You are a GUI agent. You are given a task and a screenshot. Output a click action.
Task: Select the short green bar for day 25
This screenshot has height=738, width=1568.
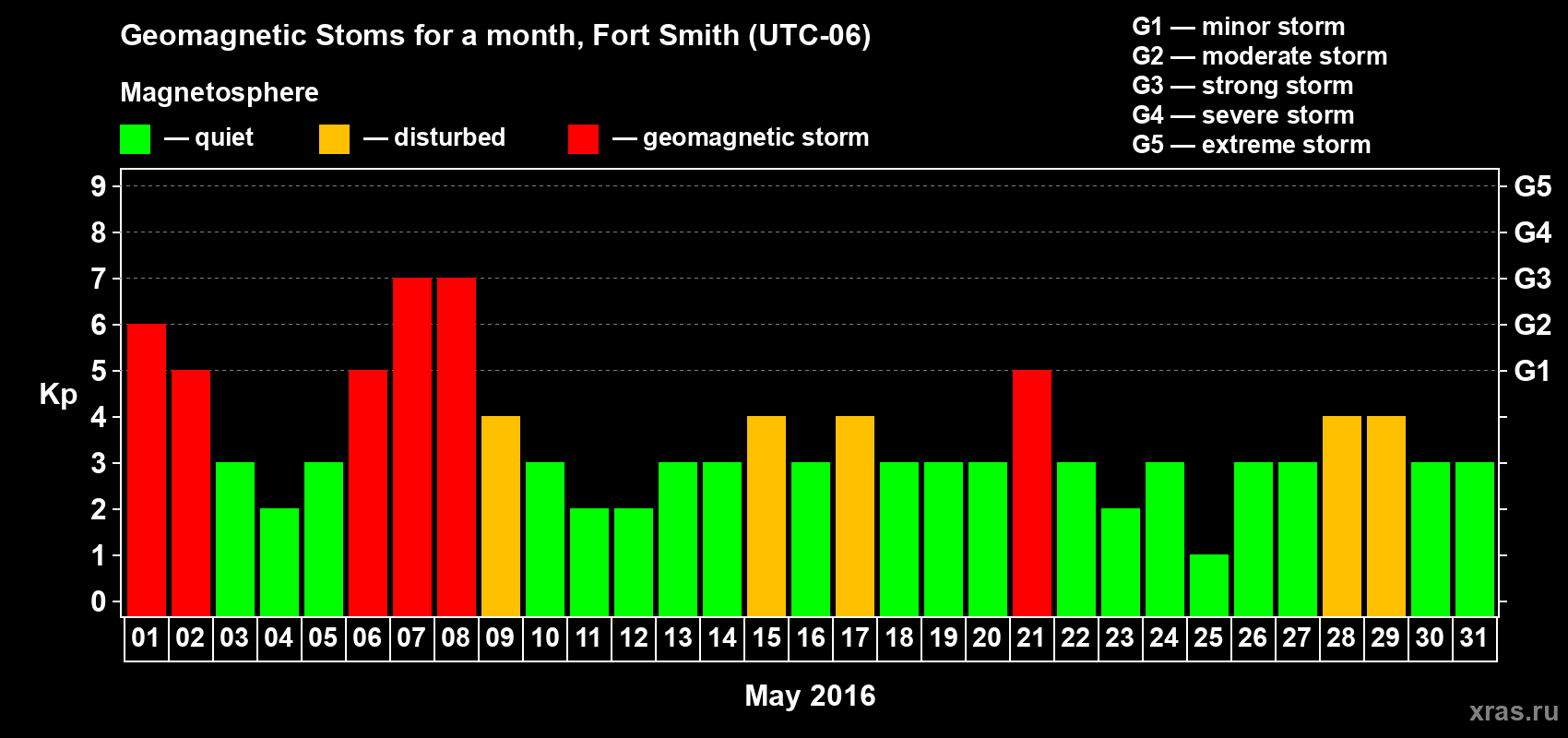pyautogui.click(x=1209, y=586)
